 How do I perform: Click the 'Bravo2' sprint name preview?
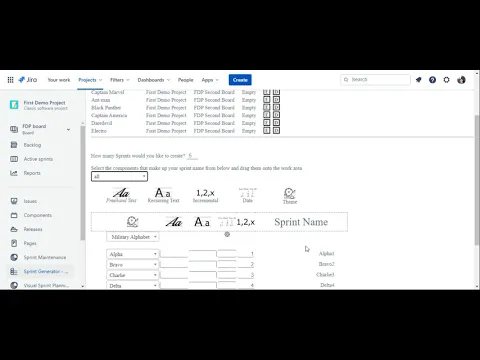click(x=326, y=264)
